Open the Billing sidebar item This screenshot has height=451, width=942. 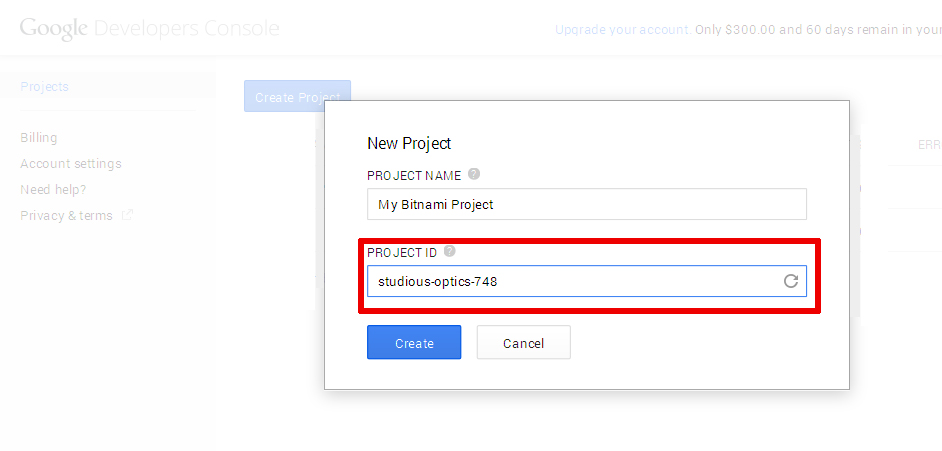pos(38,138)
